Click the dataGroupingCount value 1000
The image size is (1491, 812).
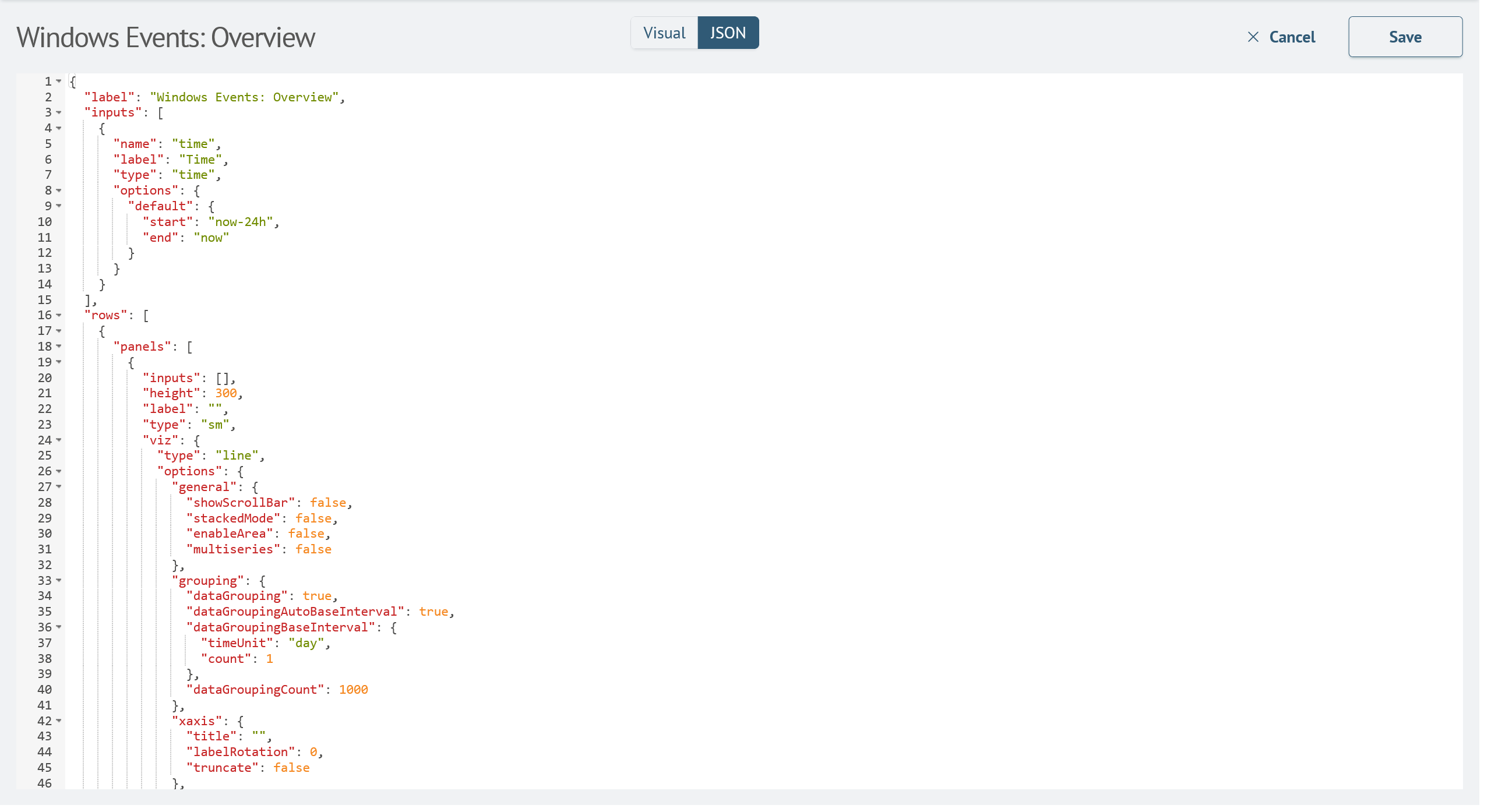coord(354,690)
